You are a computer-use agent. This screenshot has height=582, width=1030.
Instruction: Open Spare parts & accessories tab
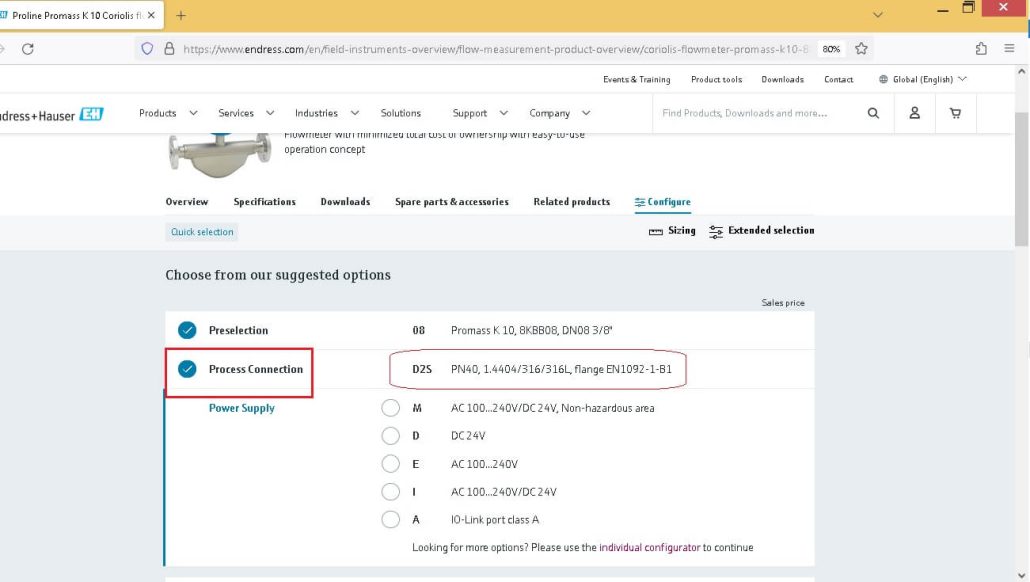(452, 202)
